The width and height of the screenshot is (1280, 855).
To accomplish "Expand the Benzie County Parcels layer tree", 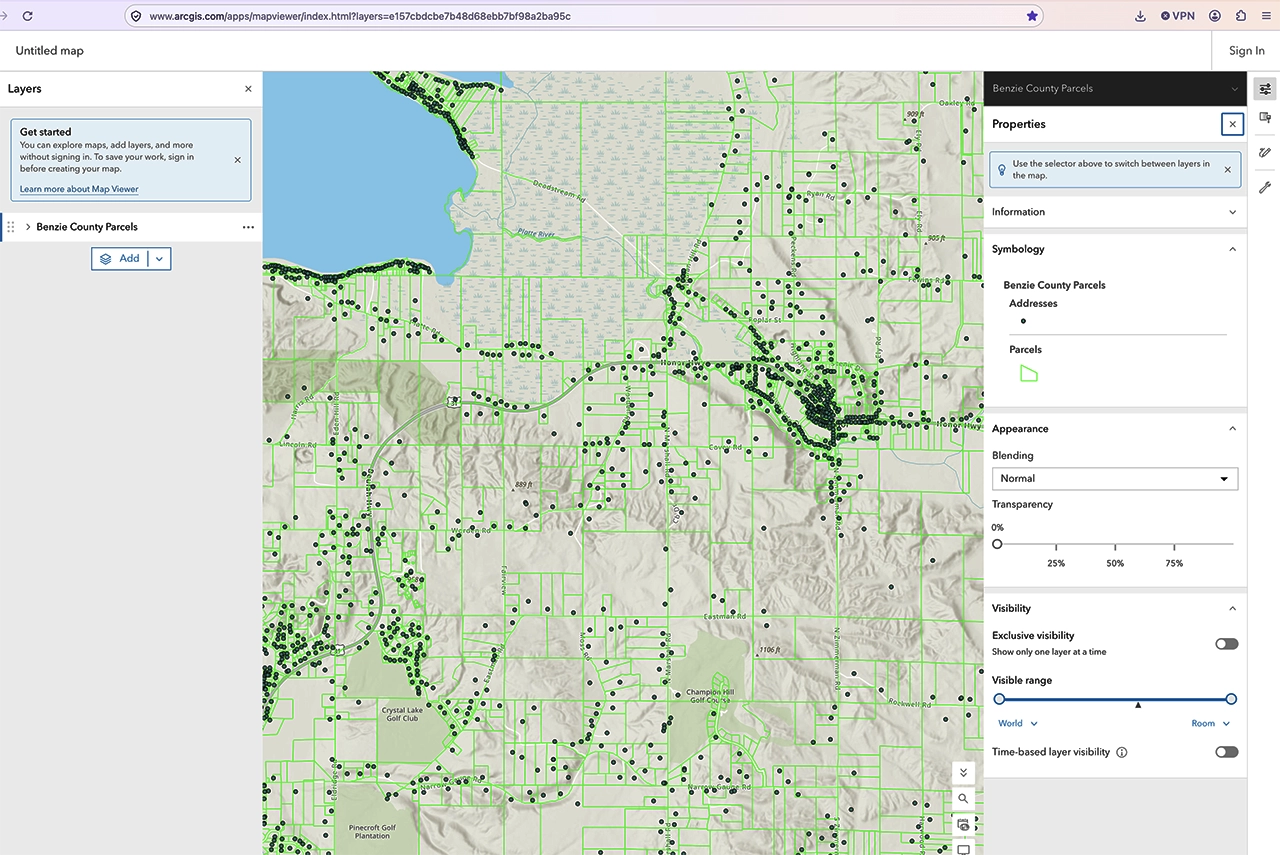I will click(x=28, y=227).
